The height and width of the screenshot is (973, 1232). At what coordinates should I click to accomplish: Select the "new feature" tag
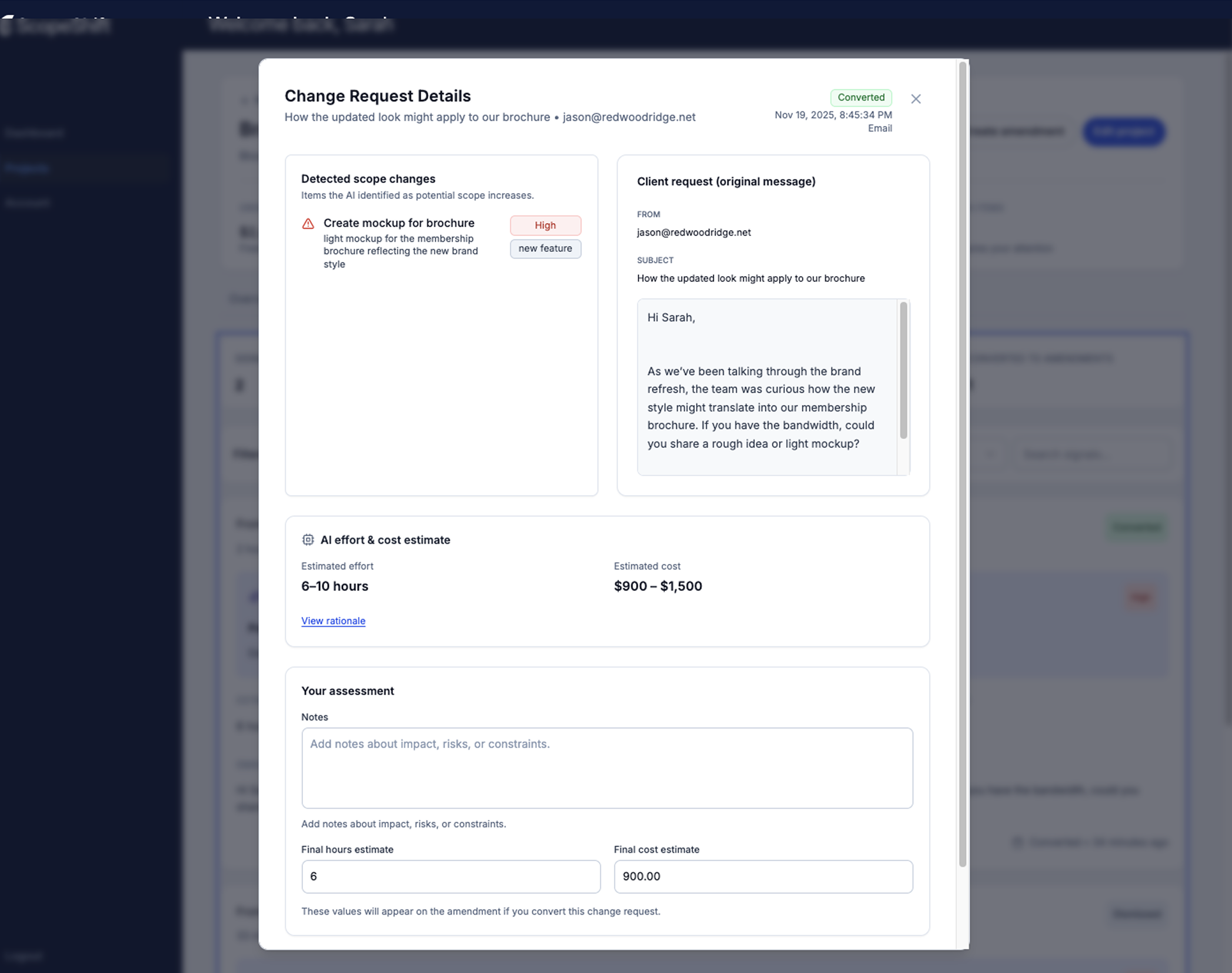545,248
